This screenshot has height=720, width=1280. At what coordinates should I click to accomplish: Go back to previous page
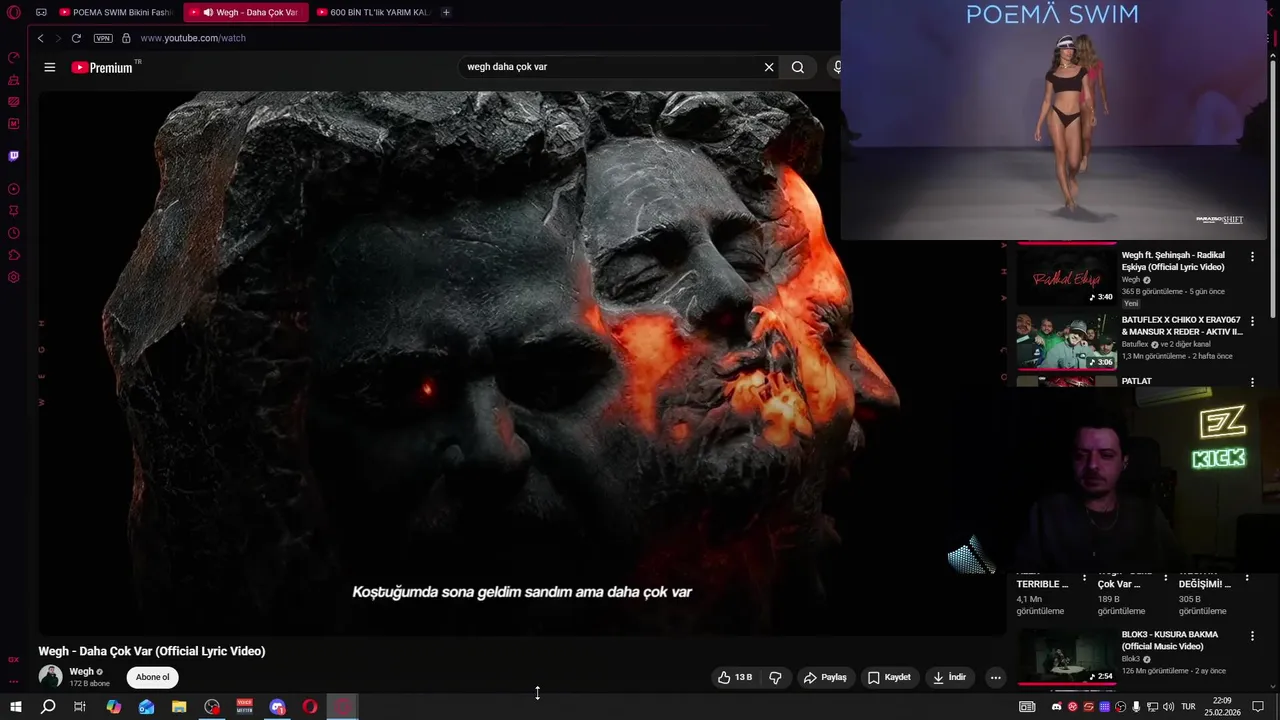(x=40, y=38)
